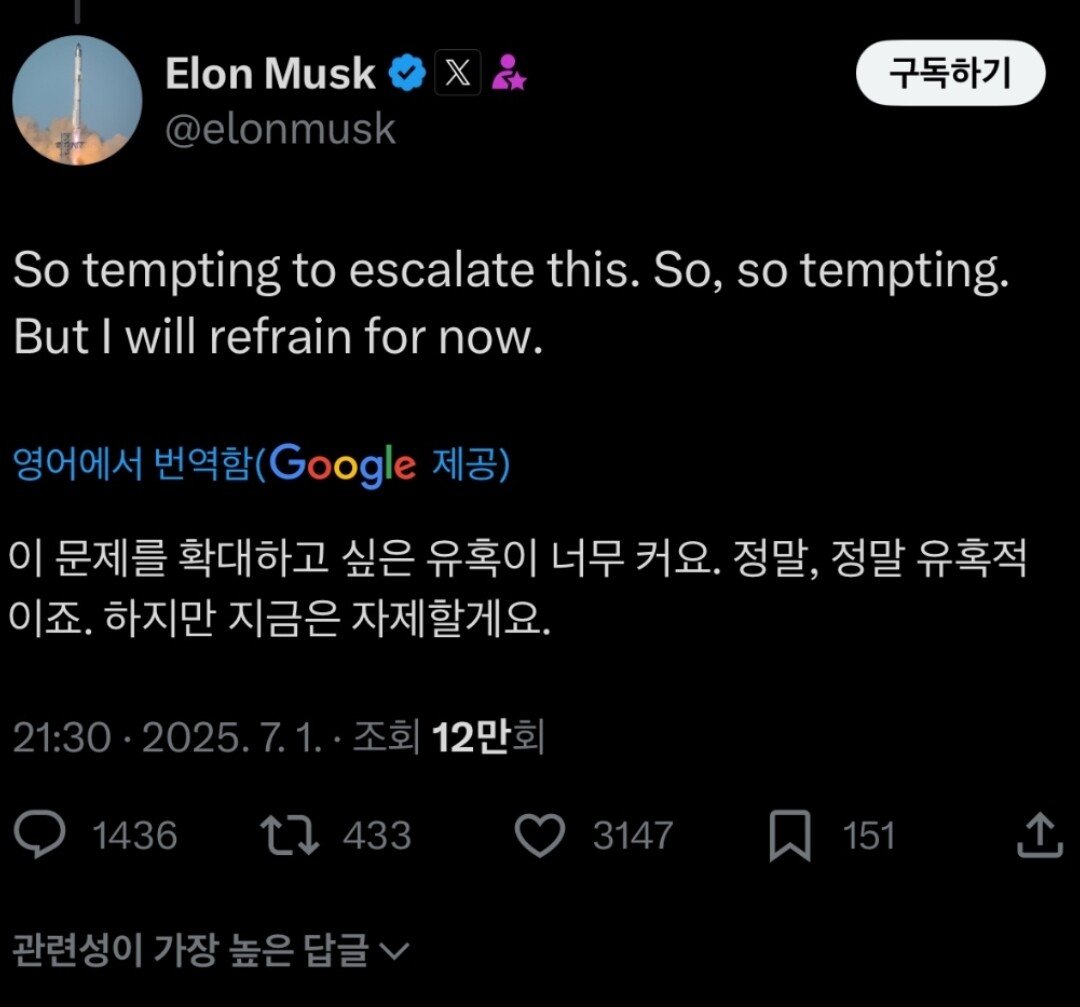Click the chevron beside 관련성이 가장 높은 답글

[396, 950]
